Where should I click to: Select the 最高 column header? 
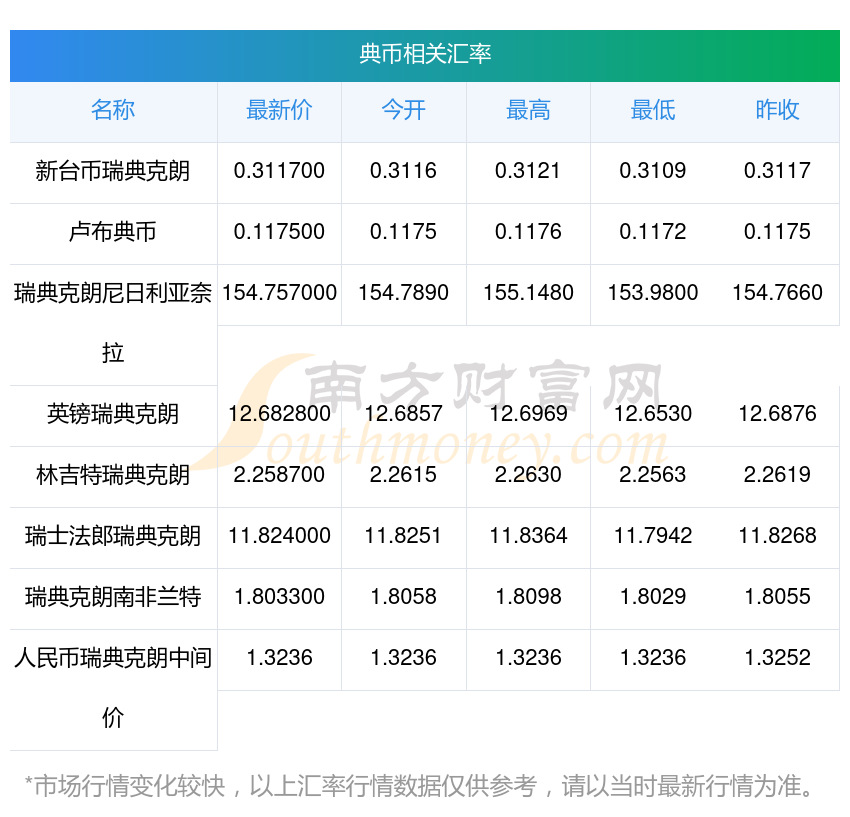pyautogui.click(x=528, y=110)
